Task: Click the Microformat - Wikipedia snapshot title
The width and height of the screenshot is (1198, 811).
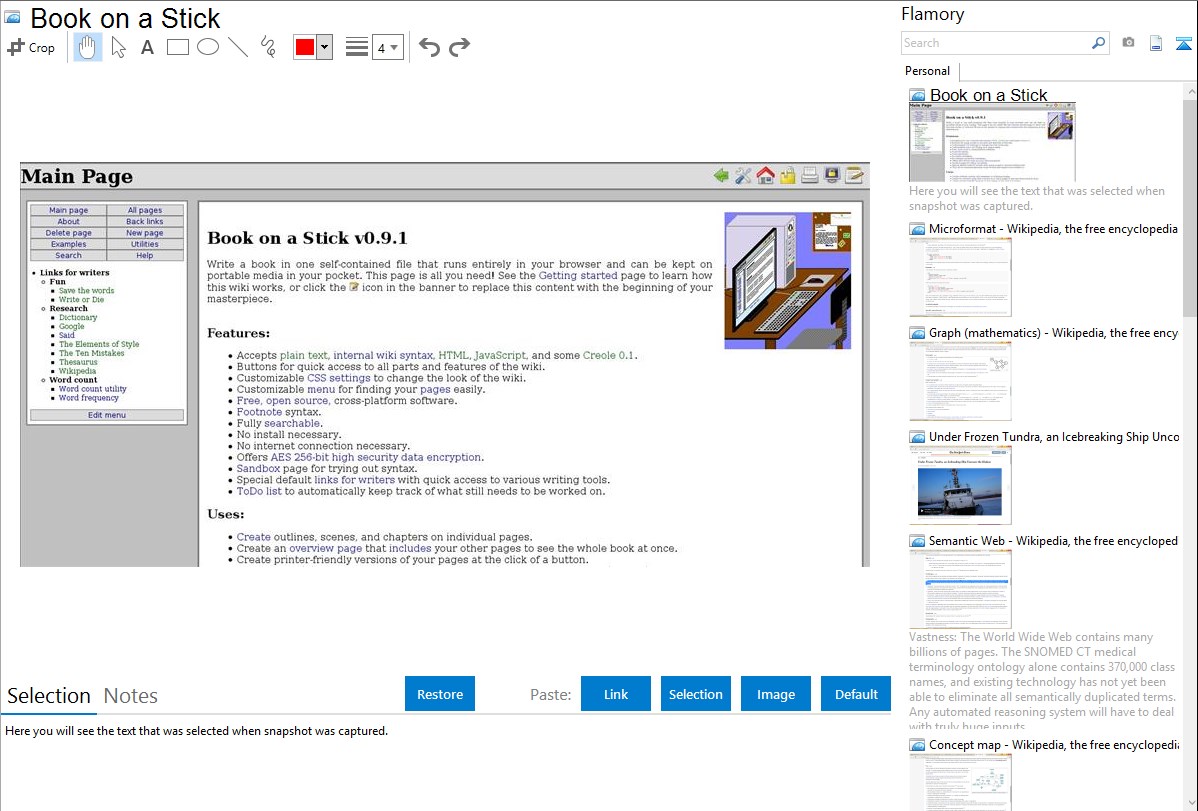Action: point(1053,229)
